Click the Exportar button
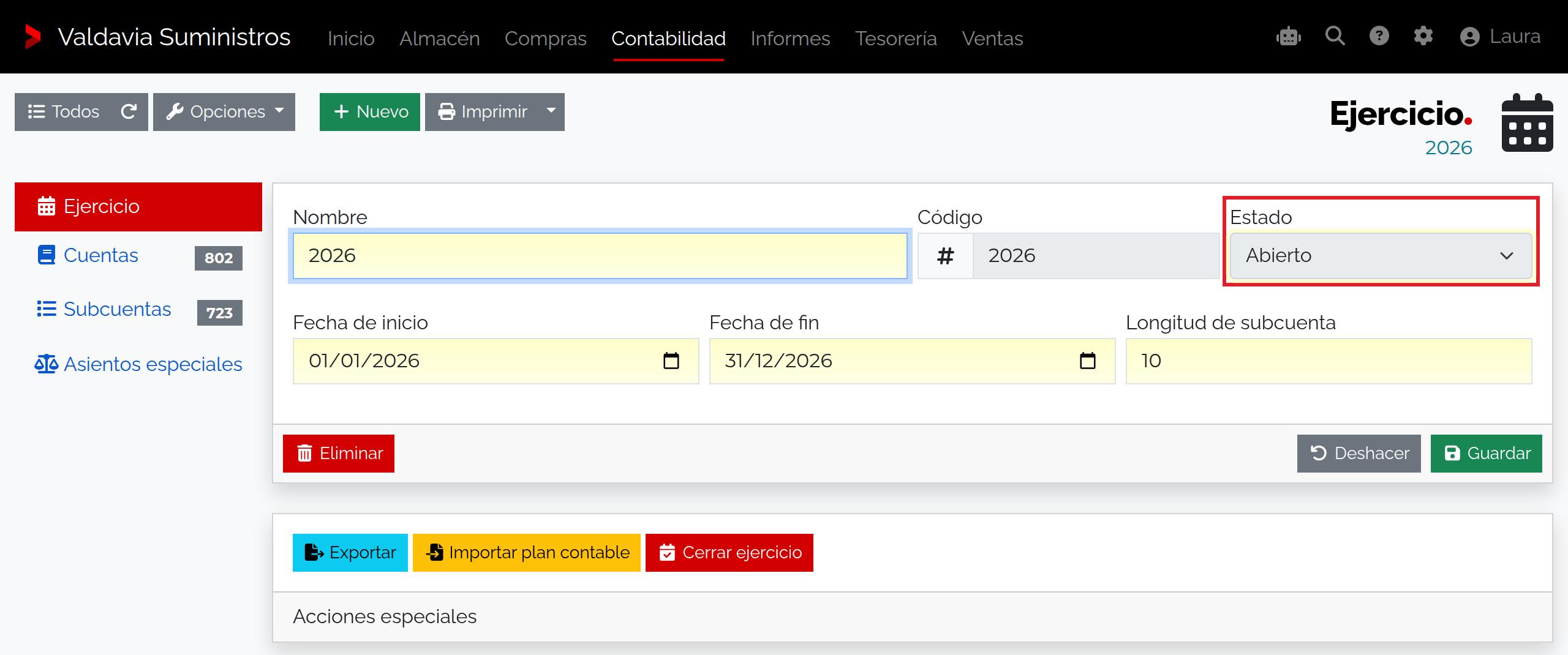Image resolution: width=1568 pixels, height=655 pixels. [x=350, y=553]
